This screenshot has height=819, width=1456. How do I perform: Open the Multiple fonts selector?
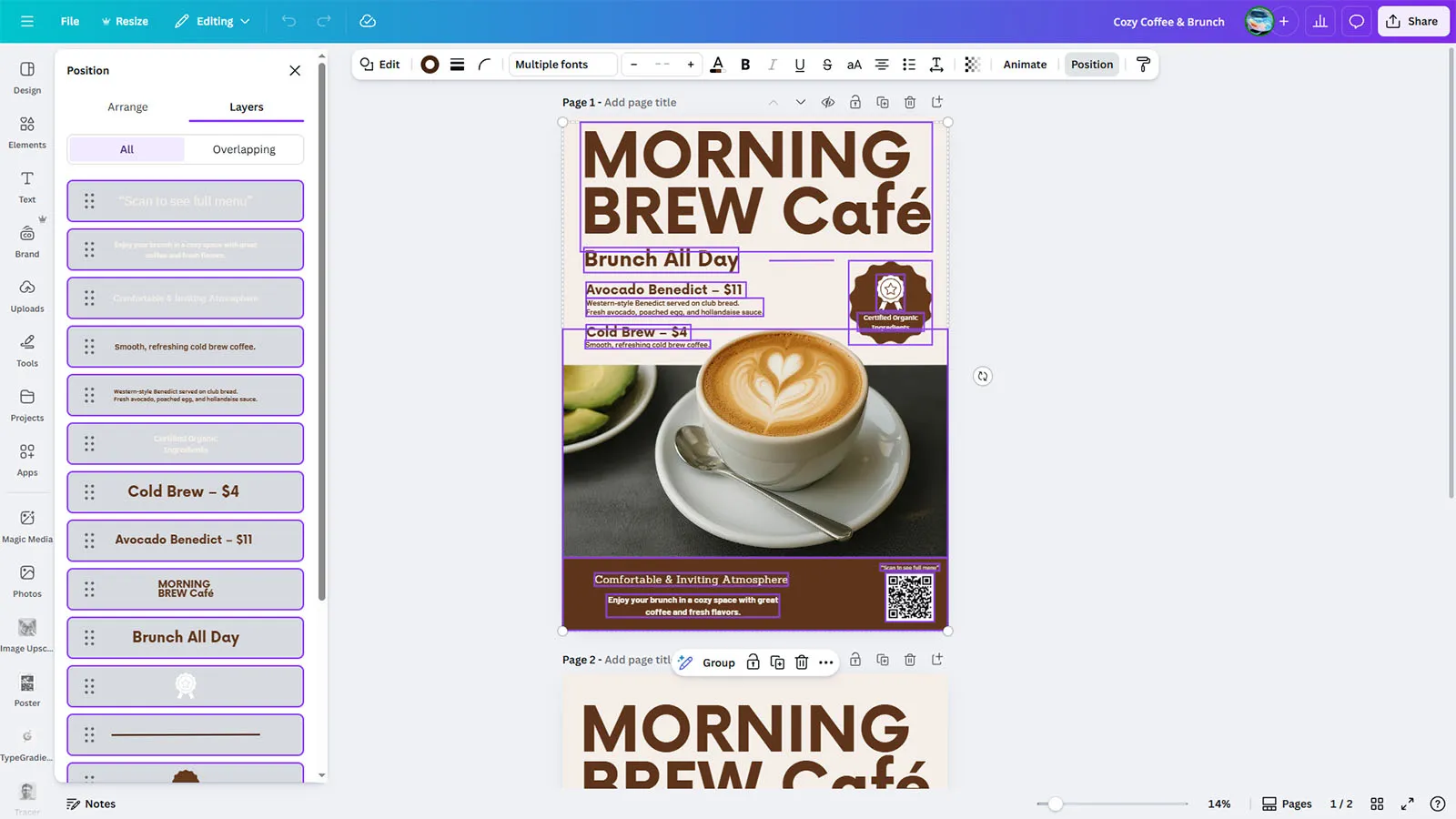coord(561,64)
